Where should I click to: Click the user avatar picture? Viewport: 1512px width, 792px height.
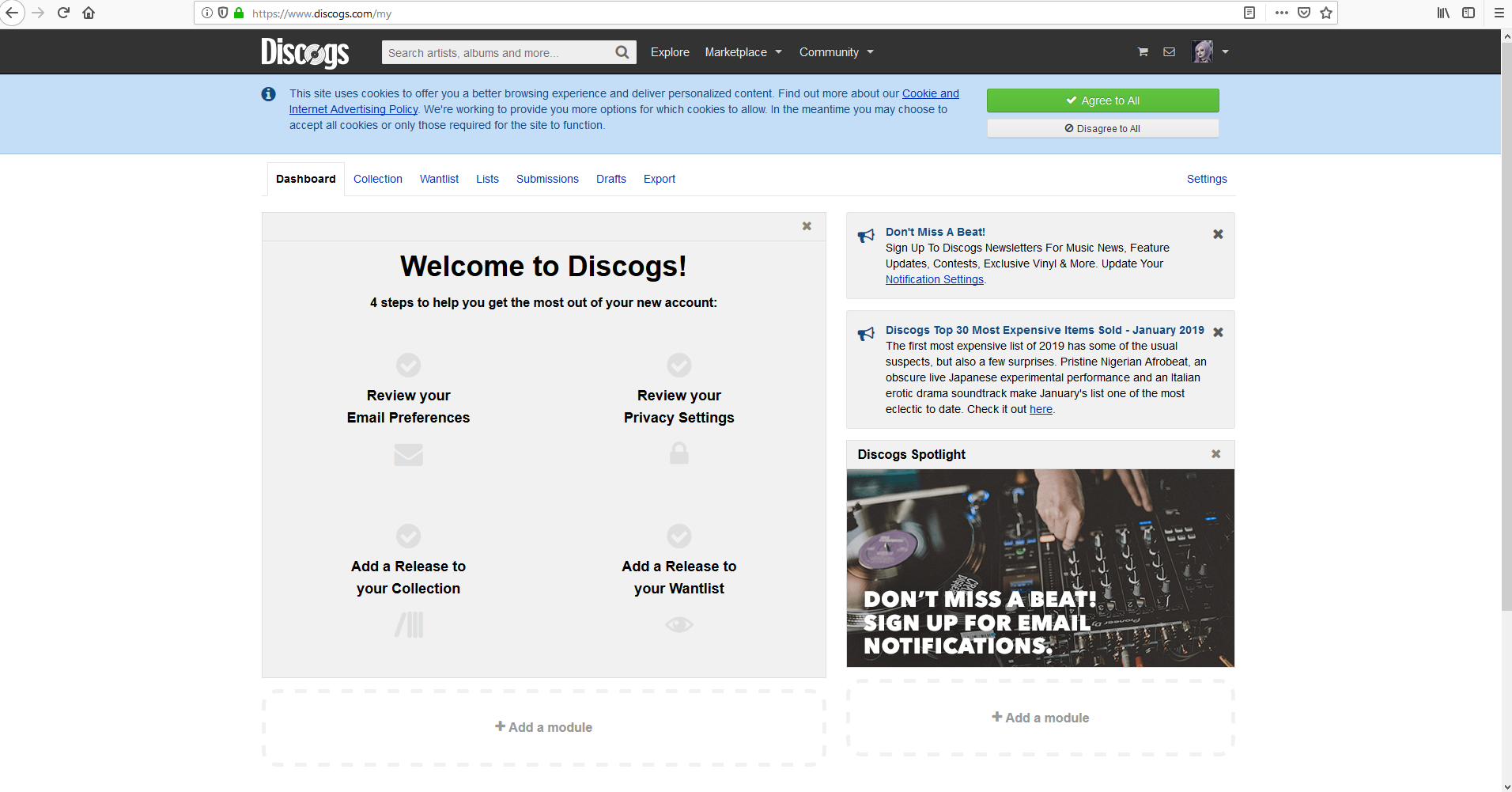pyautogui.click(x=1203, y=52)
